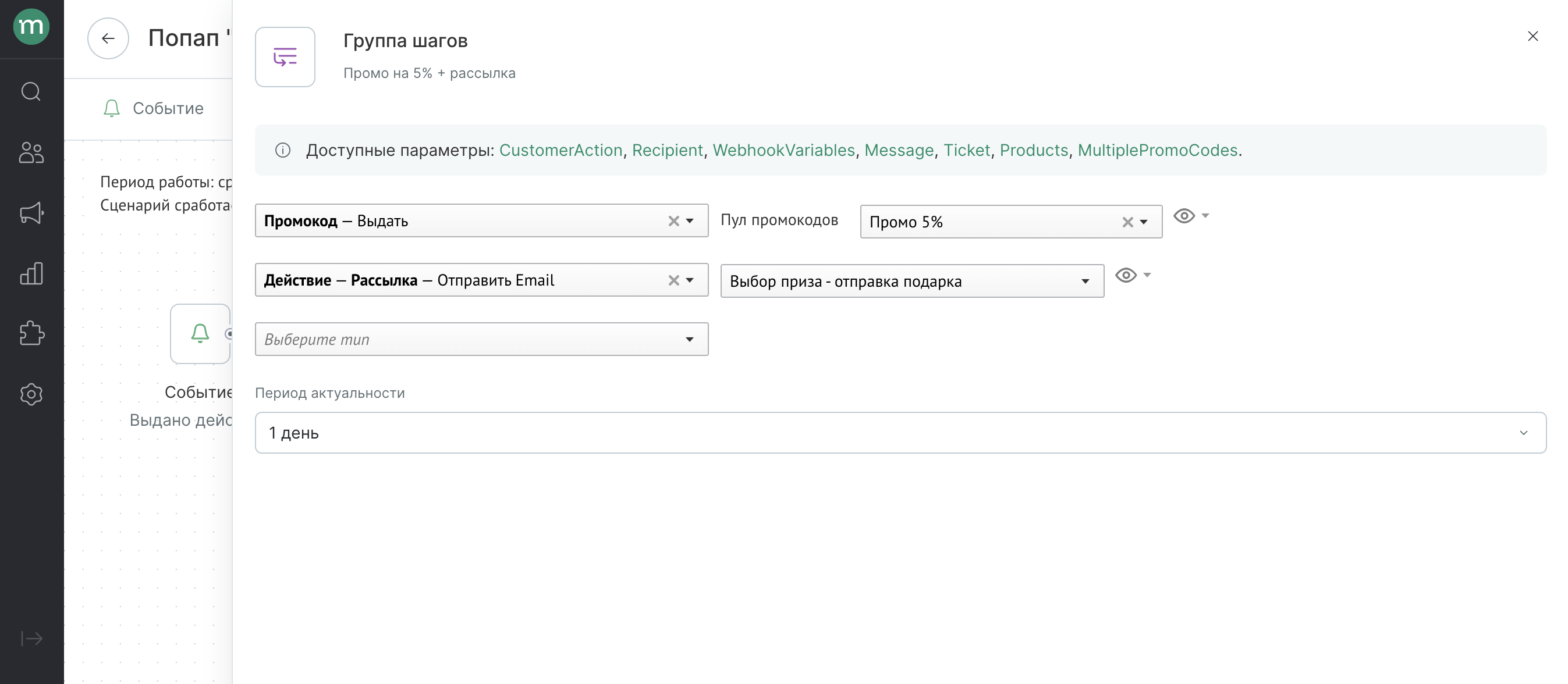
Task: Open arrow next to Промо 5% eye
Action: pos(1205,215)
